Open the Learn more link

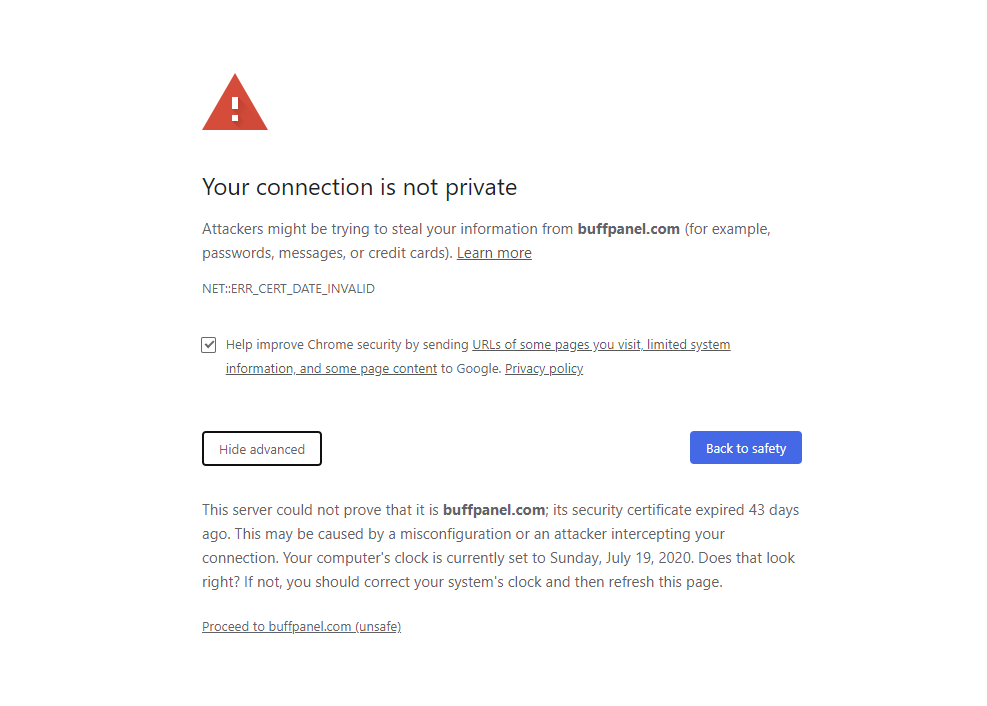pyautogui.click(x=494, y=253)
